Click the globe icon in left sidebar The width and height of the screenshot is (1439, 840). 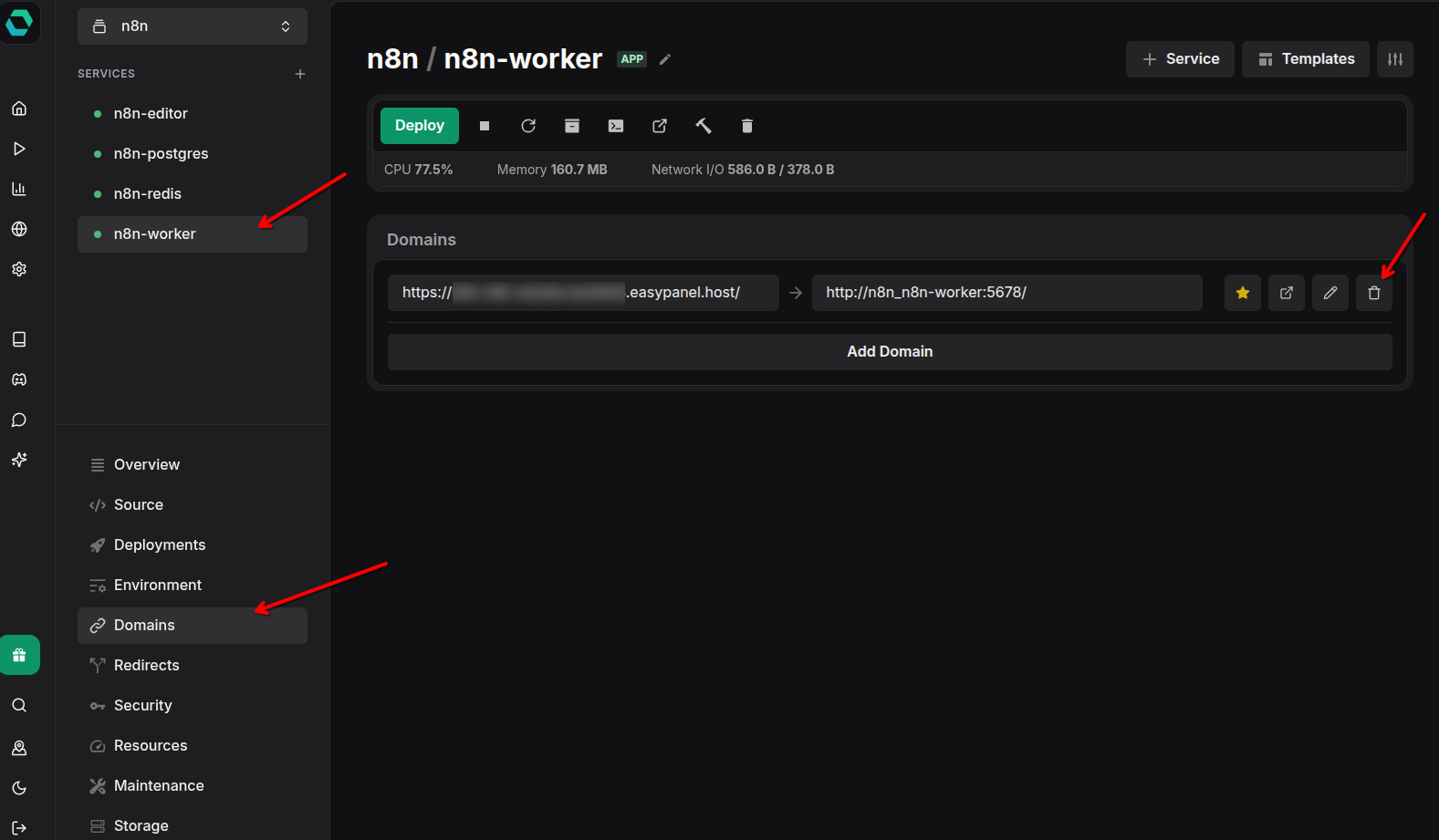pos(19,229)
